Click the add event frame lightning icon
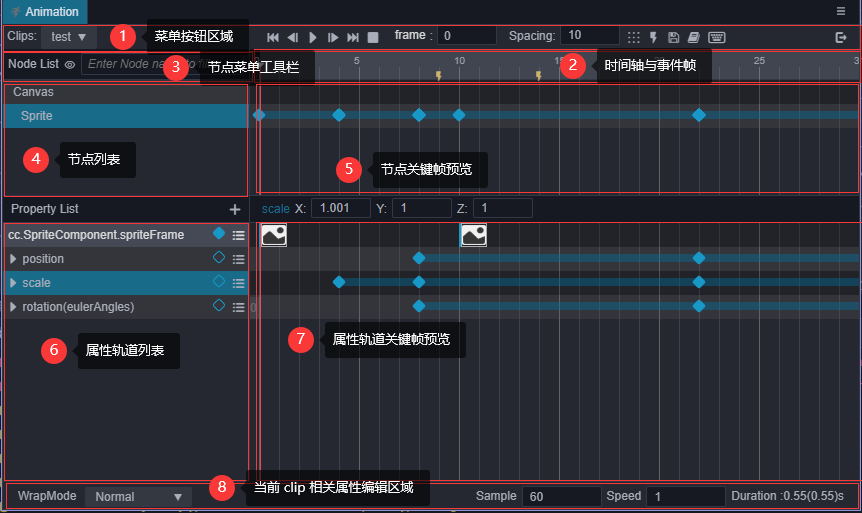 (653, 37)
